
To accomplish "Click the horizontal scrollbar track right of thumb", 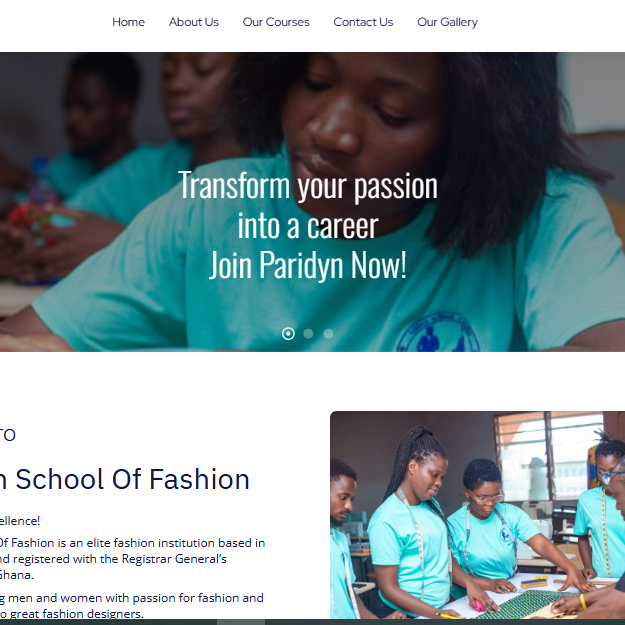I will tap(445, 622).
